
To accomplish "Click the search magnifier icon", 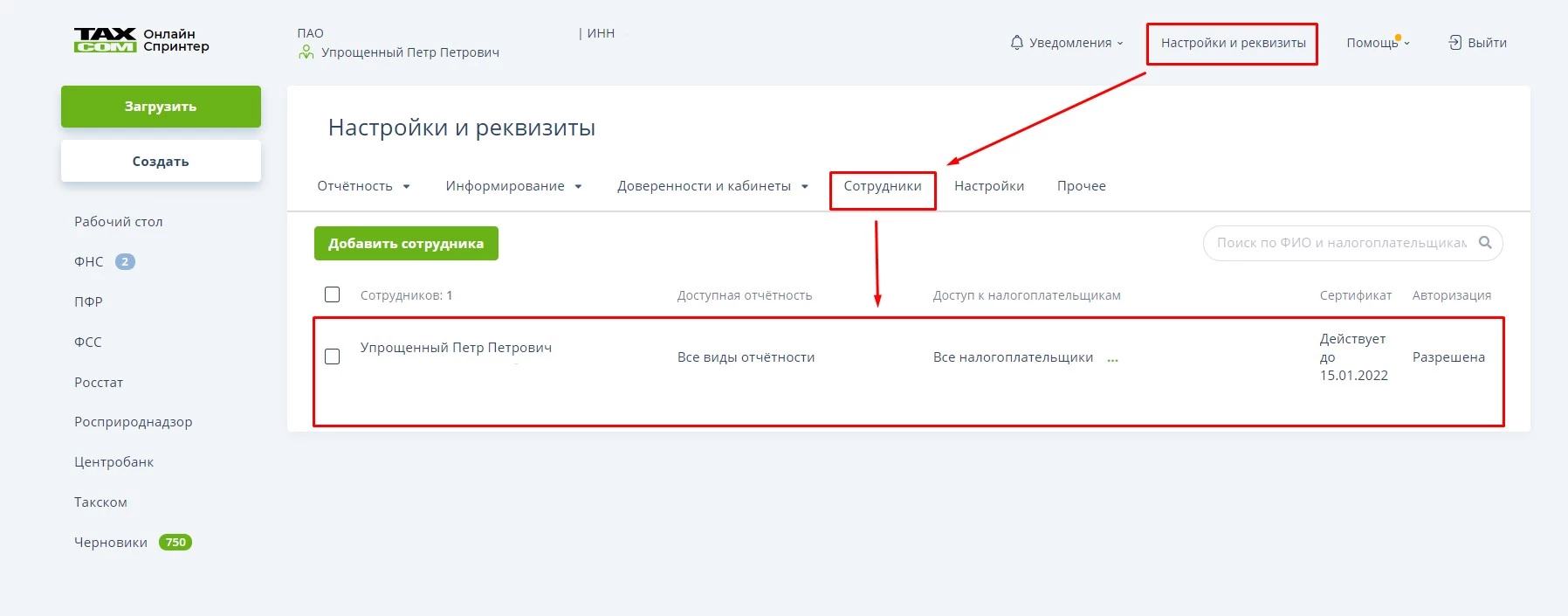I will (x=1485, y=243).
